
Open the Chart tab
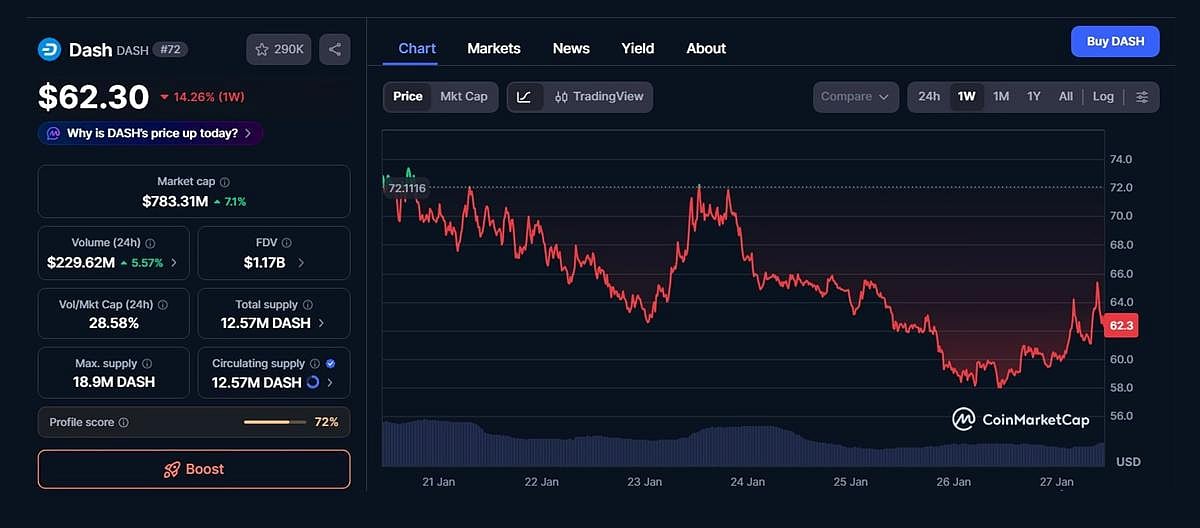coord(417,48)
